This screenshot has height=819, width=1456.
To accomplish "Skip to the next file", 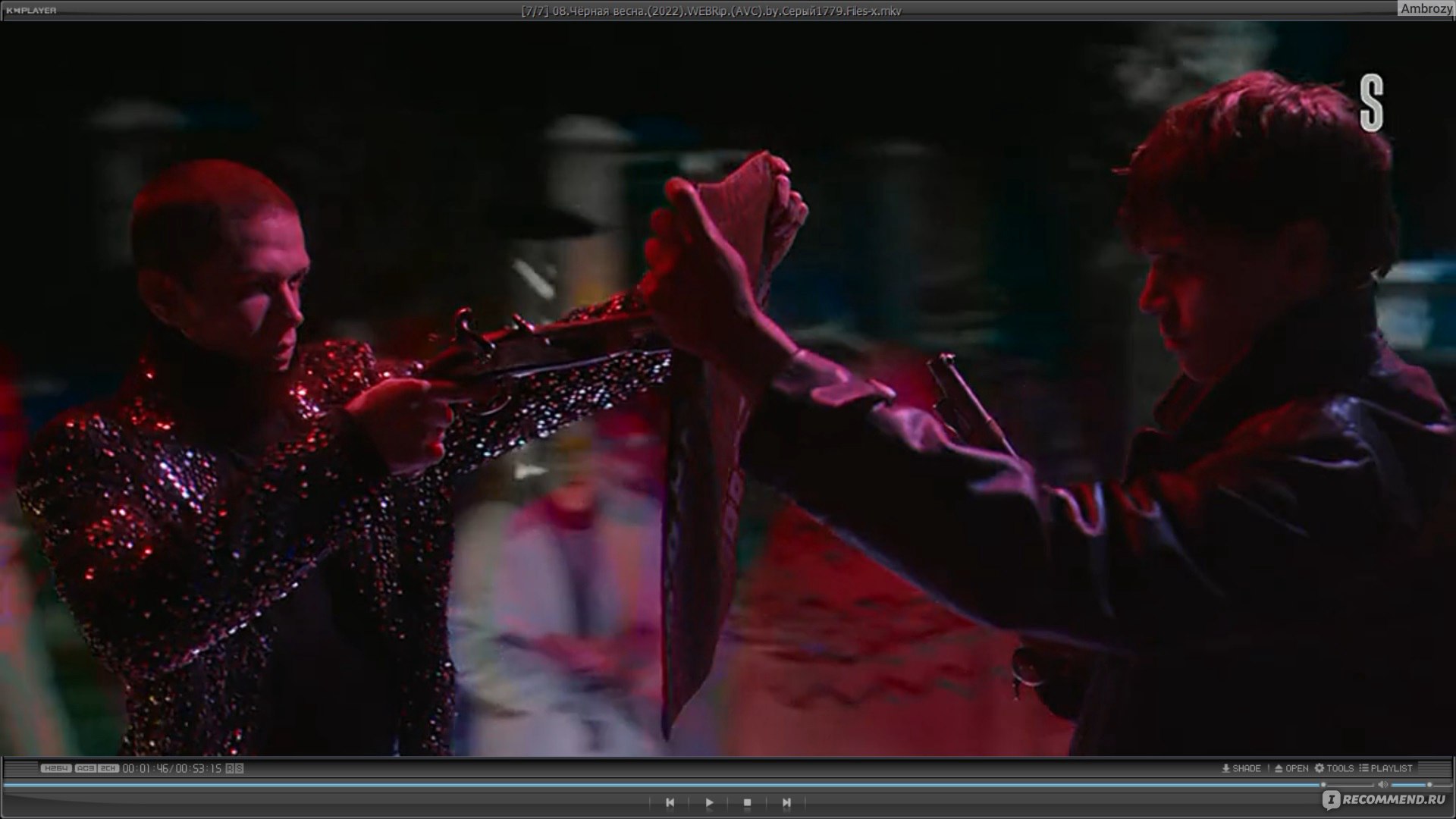I will (x=786, y=802).
